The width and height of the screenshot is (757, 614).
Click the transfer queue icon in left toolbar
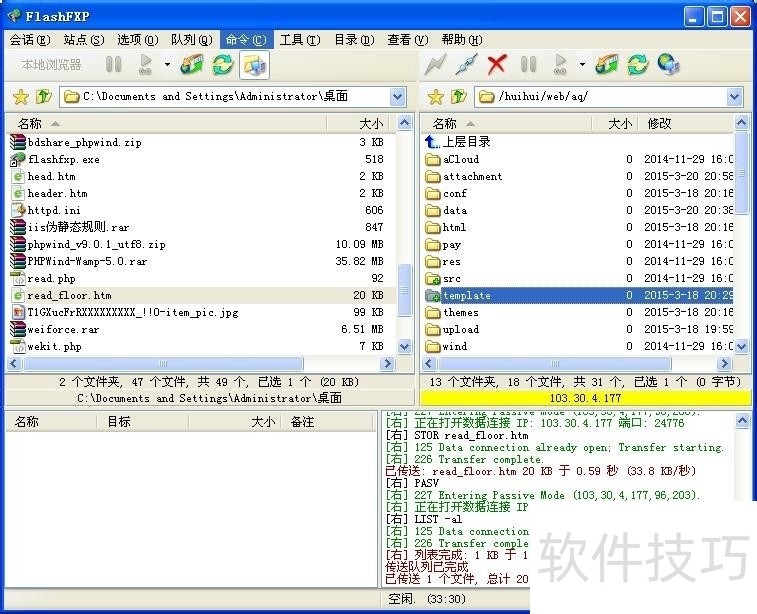tap(191, 65)
